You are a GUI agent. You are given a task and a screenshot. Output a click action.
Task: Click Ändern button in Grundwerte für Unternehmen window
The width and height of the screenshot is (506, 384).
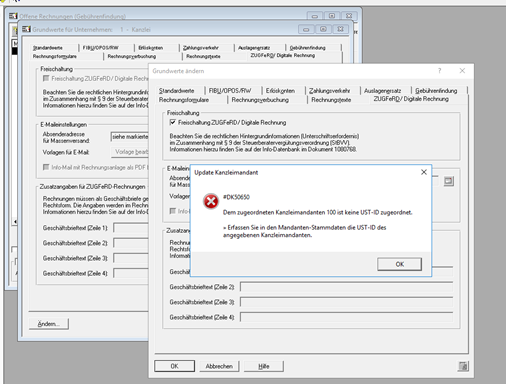click(x=49, y=324)
